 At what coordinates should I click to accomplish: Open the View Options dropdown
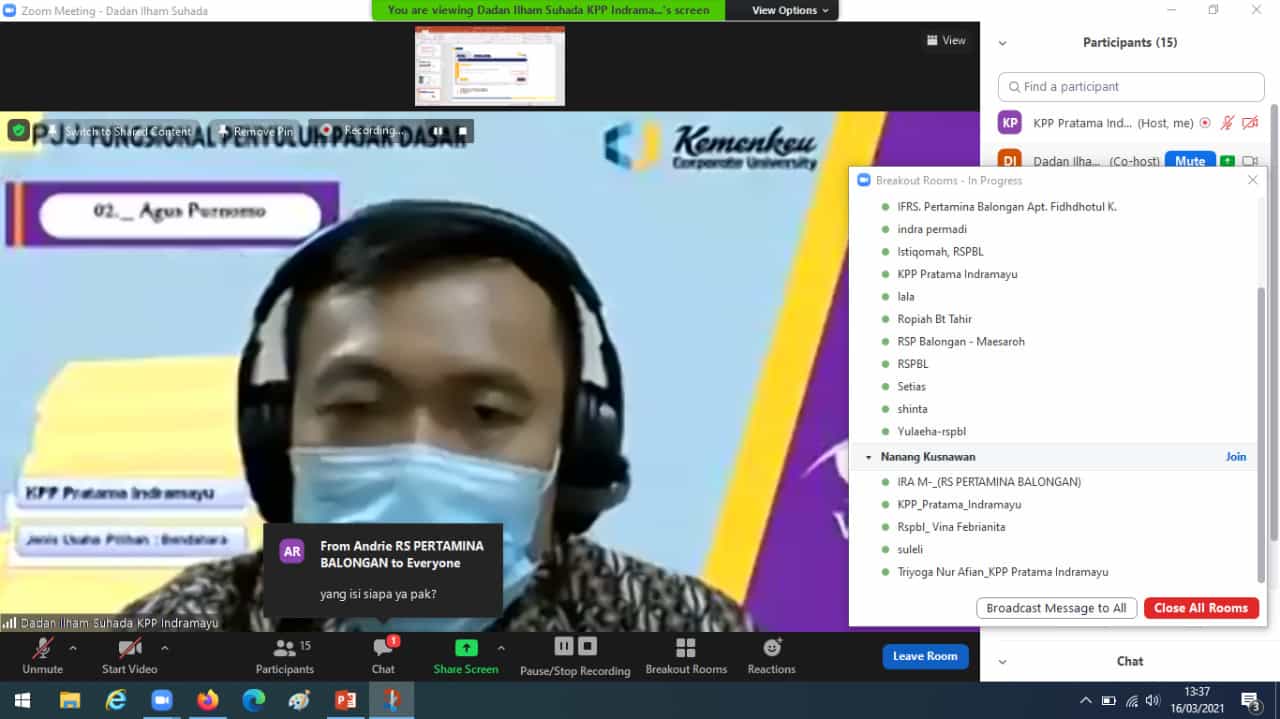point(790,10)
